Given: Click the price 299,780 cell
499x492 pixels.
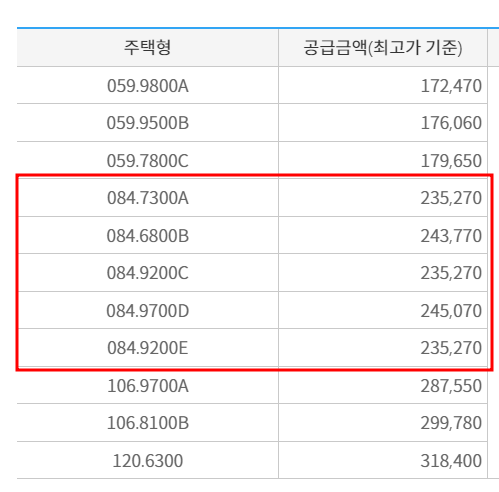Looking at the screenshot, I should coord(383,423).
